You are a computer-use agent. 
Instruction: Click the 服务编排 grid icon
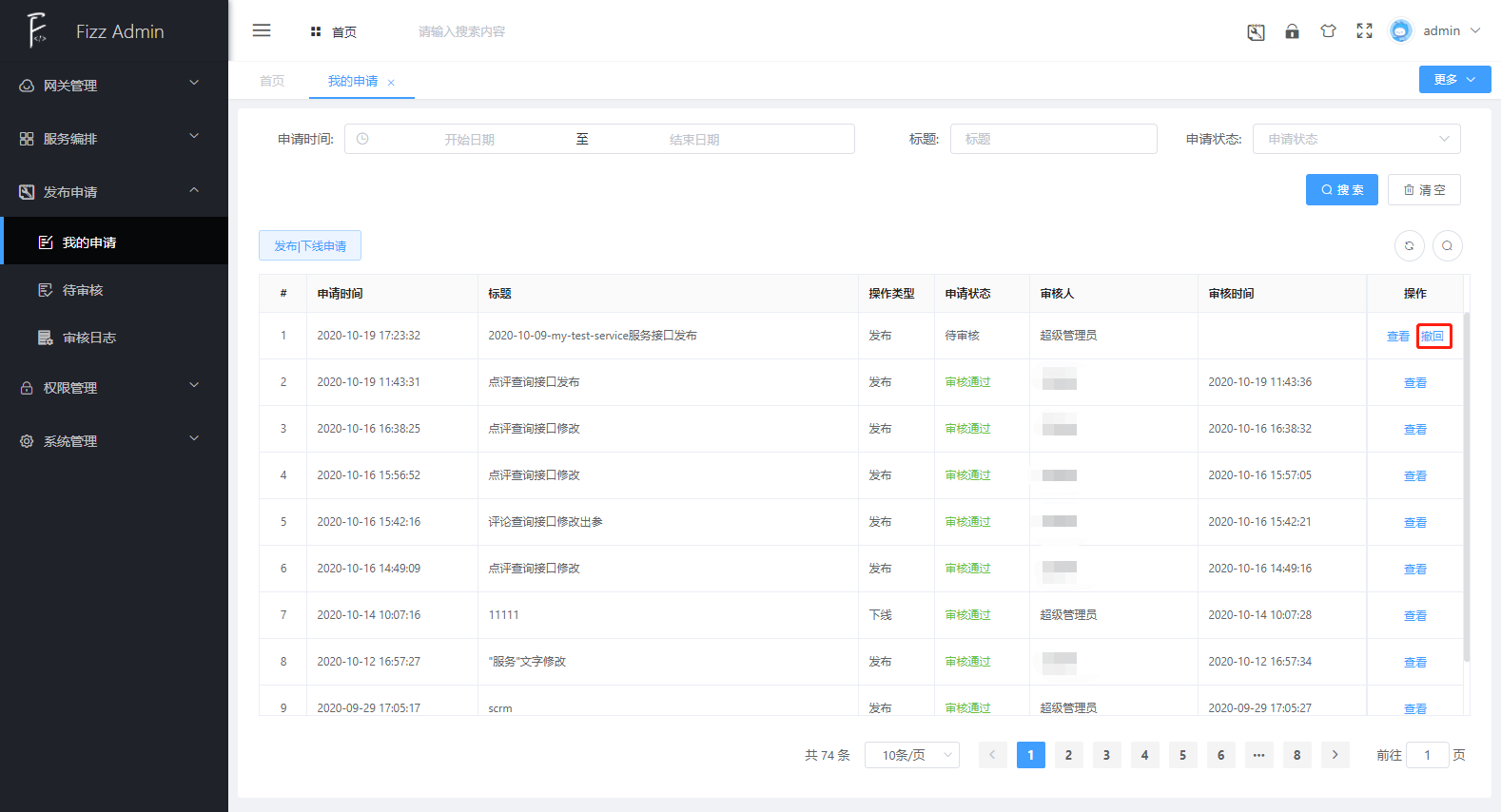click(27, 139)
